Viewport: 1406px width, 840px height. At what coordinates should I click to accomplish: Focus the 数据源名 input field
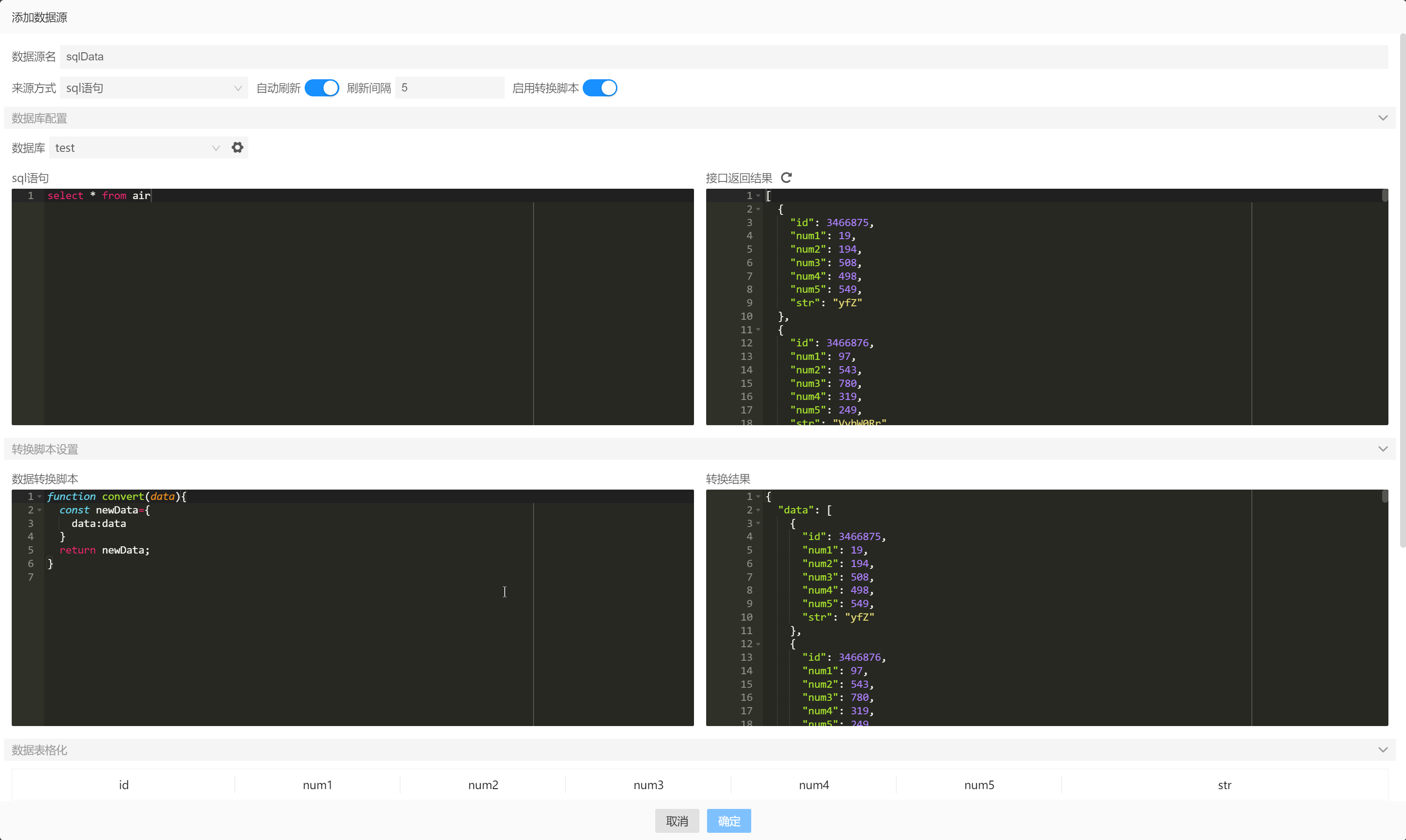click(724, 57)
